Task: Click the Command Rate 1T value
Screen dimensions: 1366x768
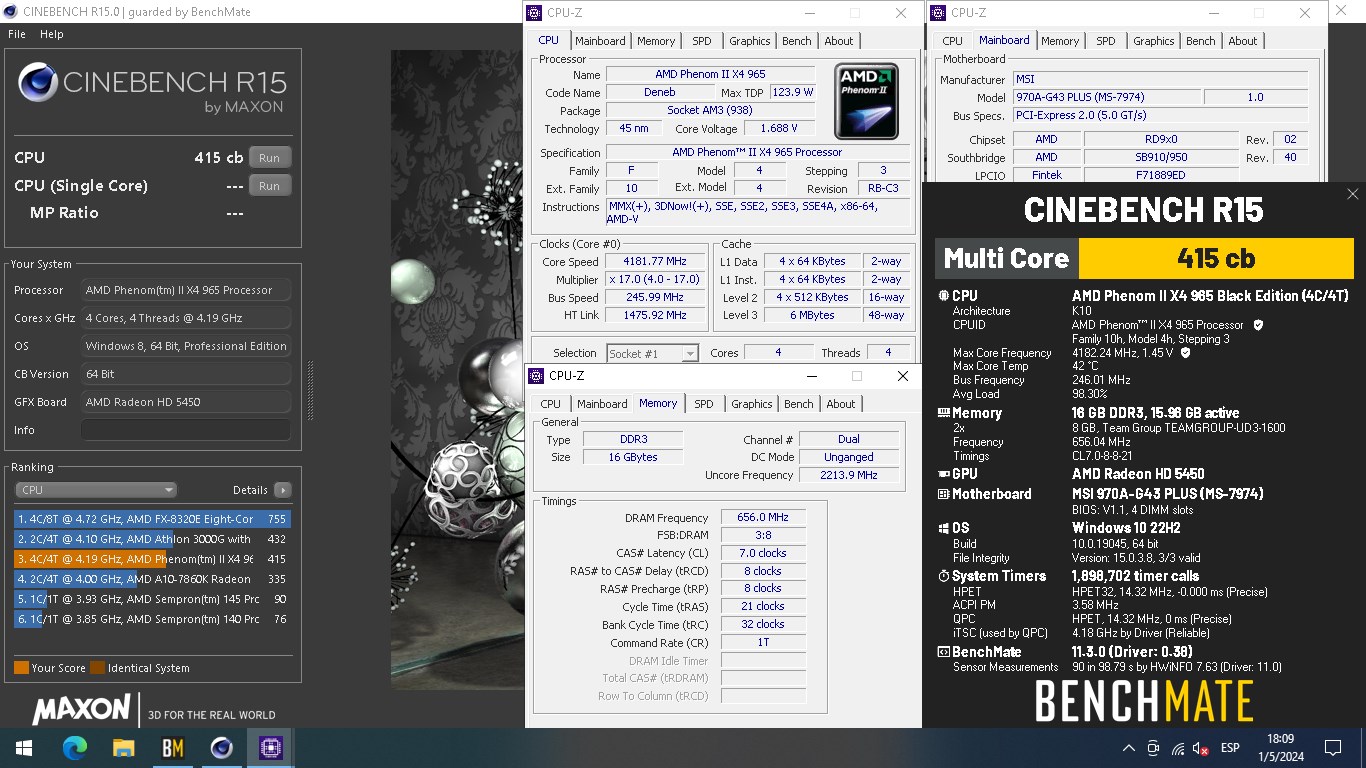Action: point(763,643)
